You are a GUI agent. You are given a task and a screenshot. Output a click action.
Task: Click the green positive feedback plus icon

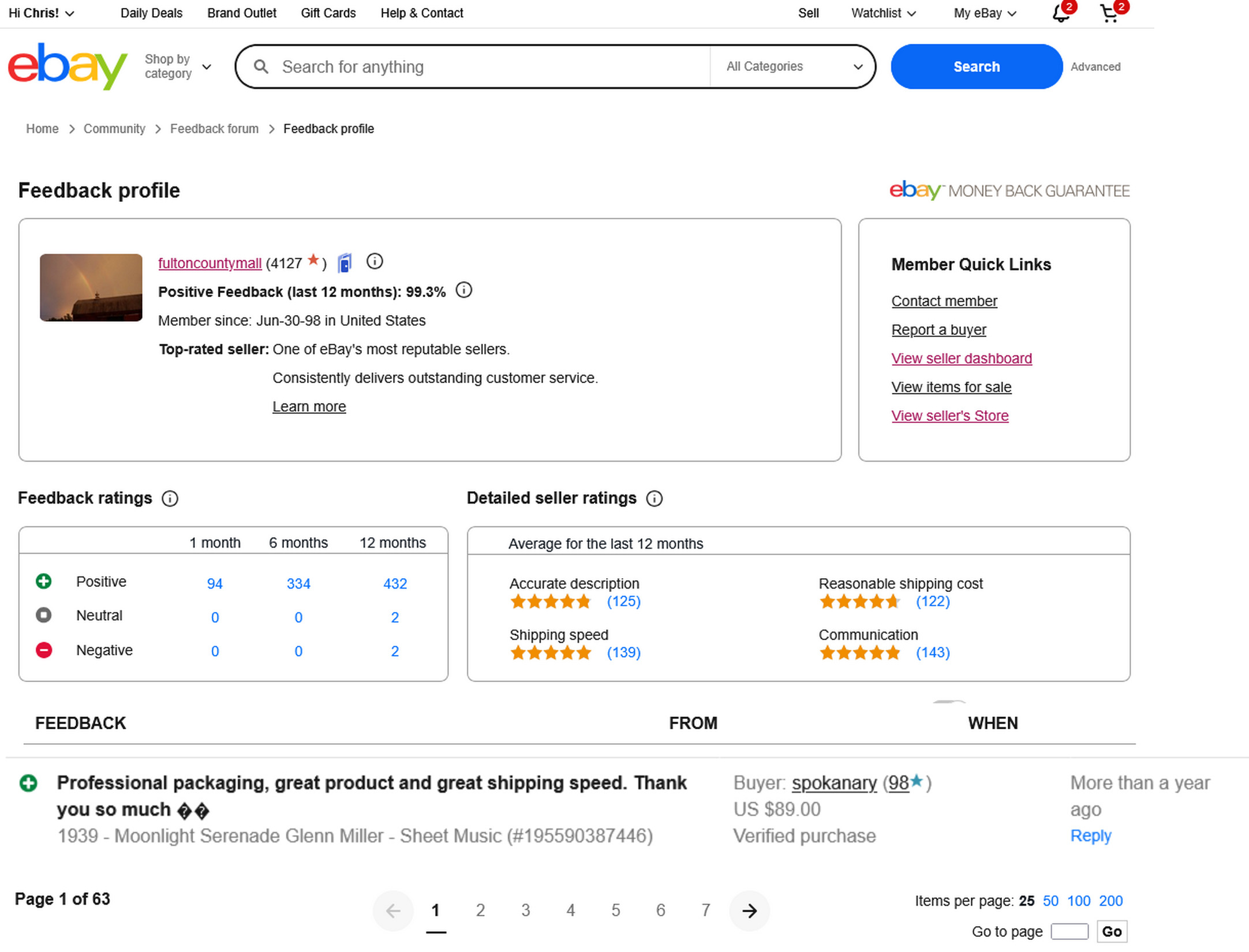(44, 582)
